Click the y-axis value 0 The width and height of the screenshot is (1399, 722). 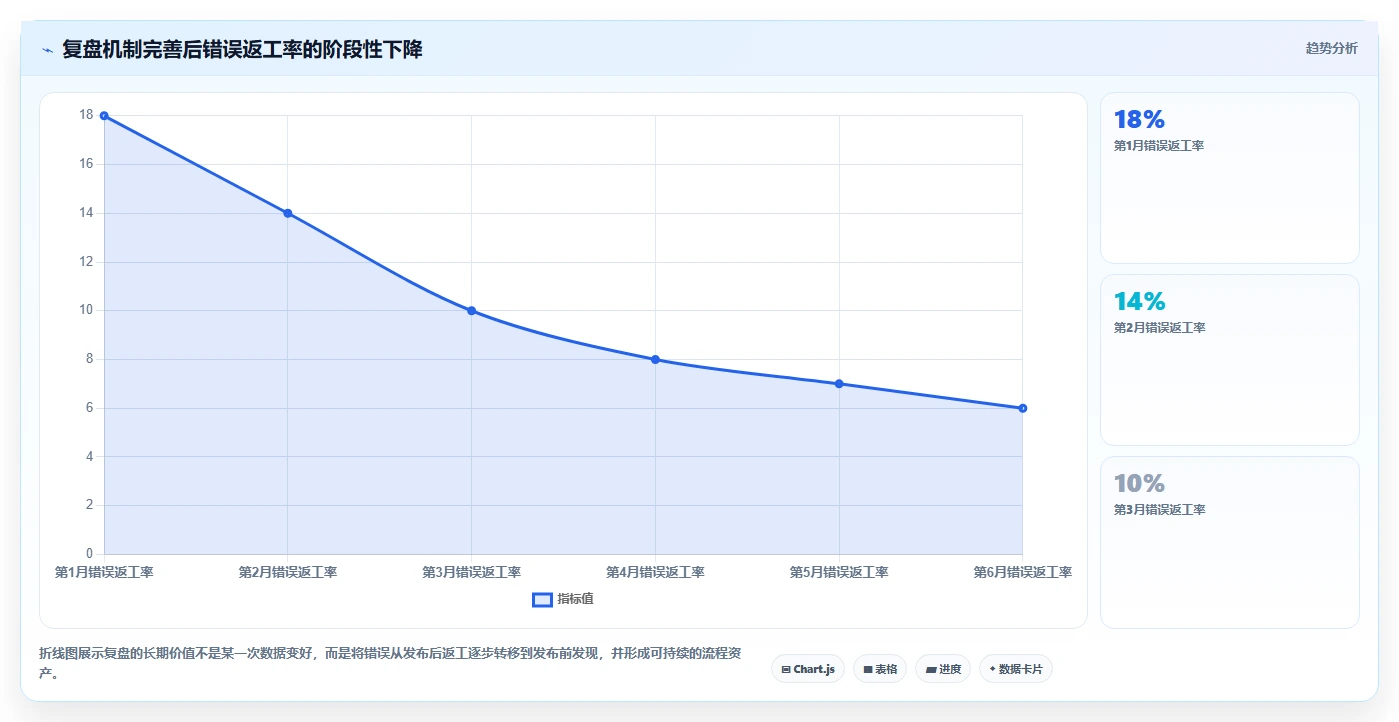pos(89,553)
